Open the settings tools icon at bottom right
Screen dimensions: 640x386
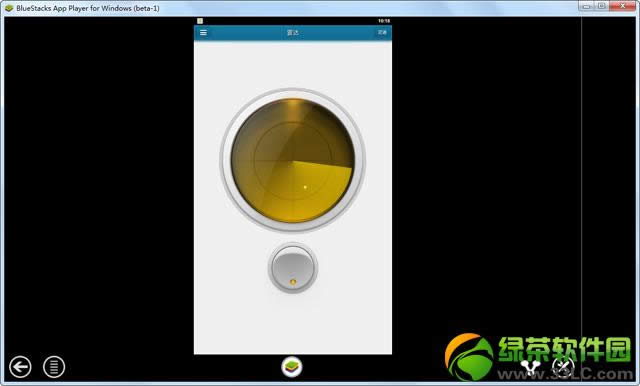pos(564,366)
